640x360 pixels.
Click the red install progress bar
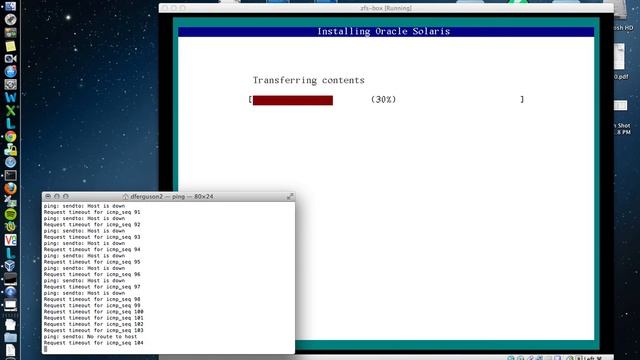point(293,100)
